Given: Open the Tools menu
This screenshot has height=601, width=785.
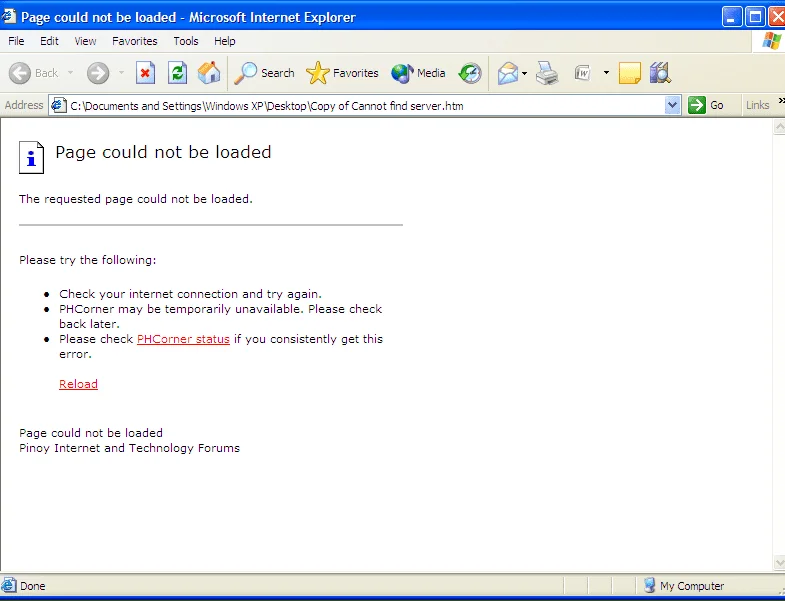Looking at the screenshot, I should (186, 41).
